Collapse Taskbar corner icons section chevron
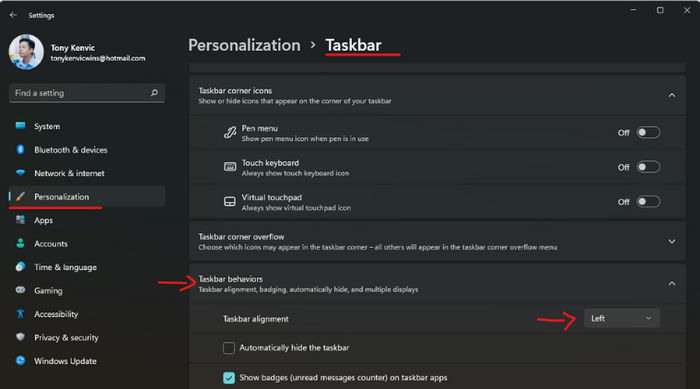Image resolution: width=700 pixels, height=389 pixels. tap(672, 95)
